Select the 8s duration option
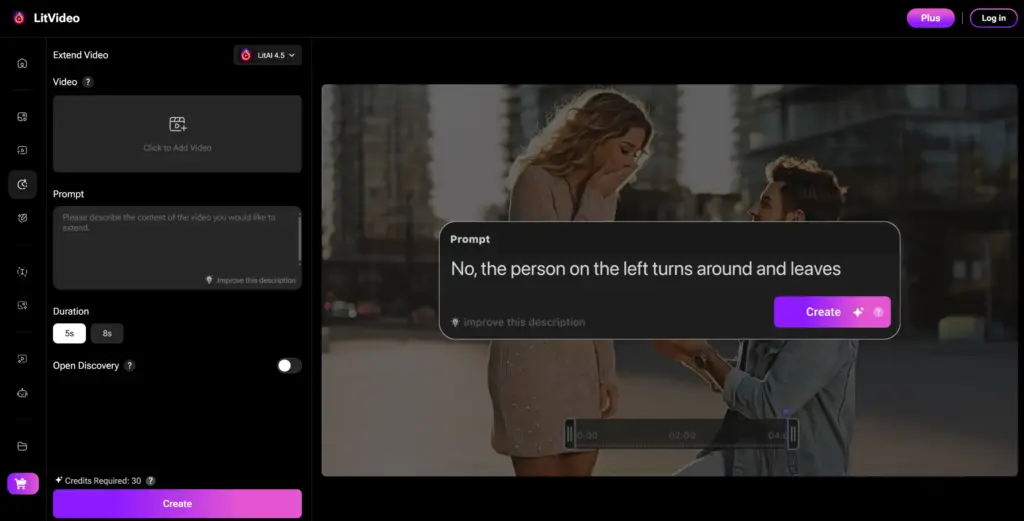 click(x=107, y=333)
